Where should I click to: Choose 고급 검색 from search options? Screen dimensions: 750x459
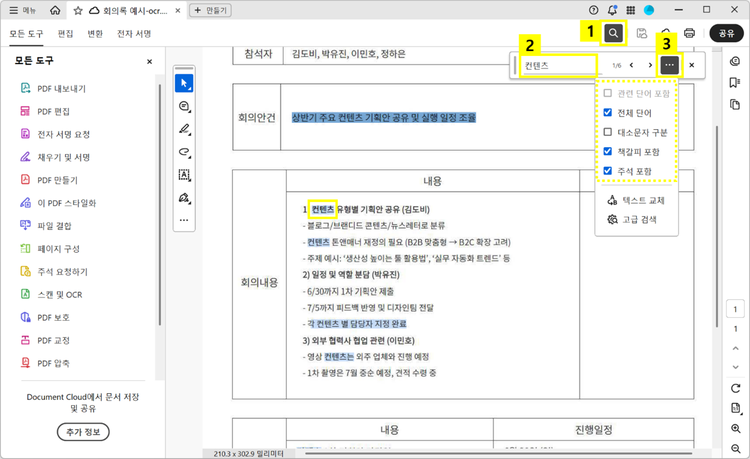[x=632, y=219]
